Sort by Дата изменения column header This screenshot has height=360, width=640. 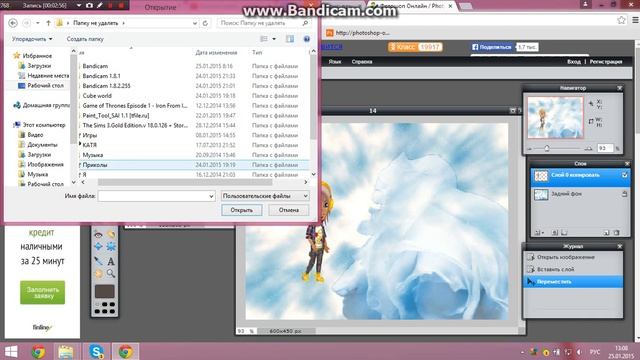pos(216,53)
